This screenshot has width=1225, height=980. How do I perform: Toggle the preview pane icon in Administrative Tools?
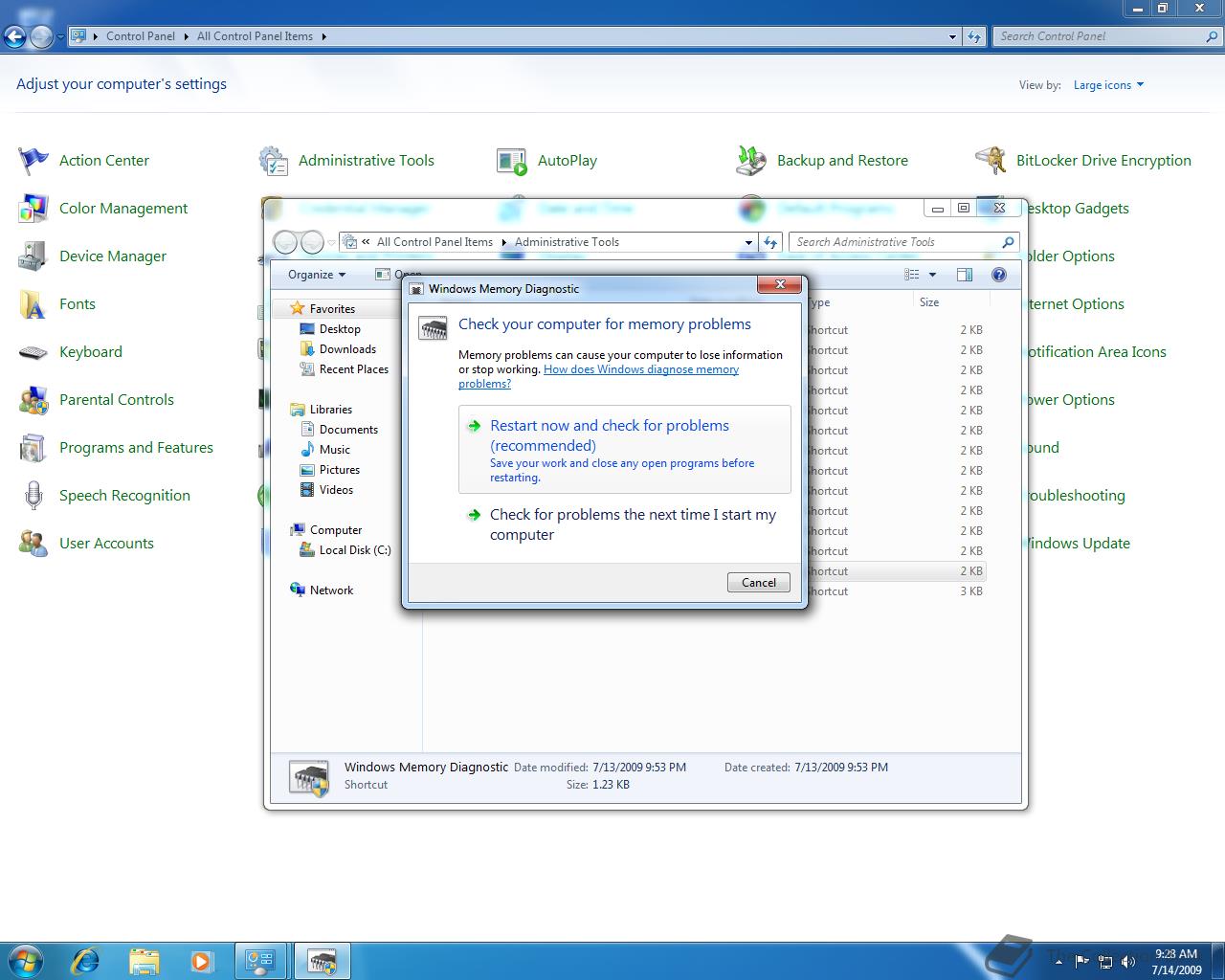click(x=965, y=275)
